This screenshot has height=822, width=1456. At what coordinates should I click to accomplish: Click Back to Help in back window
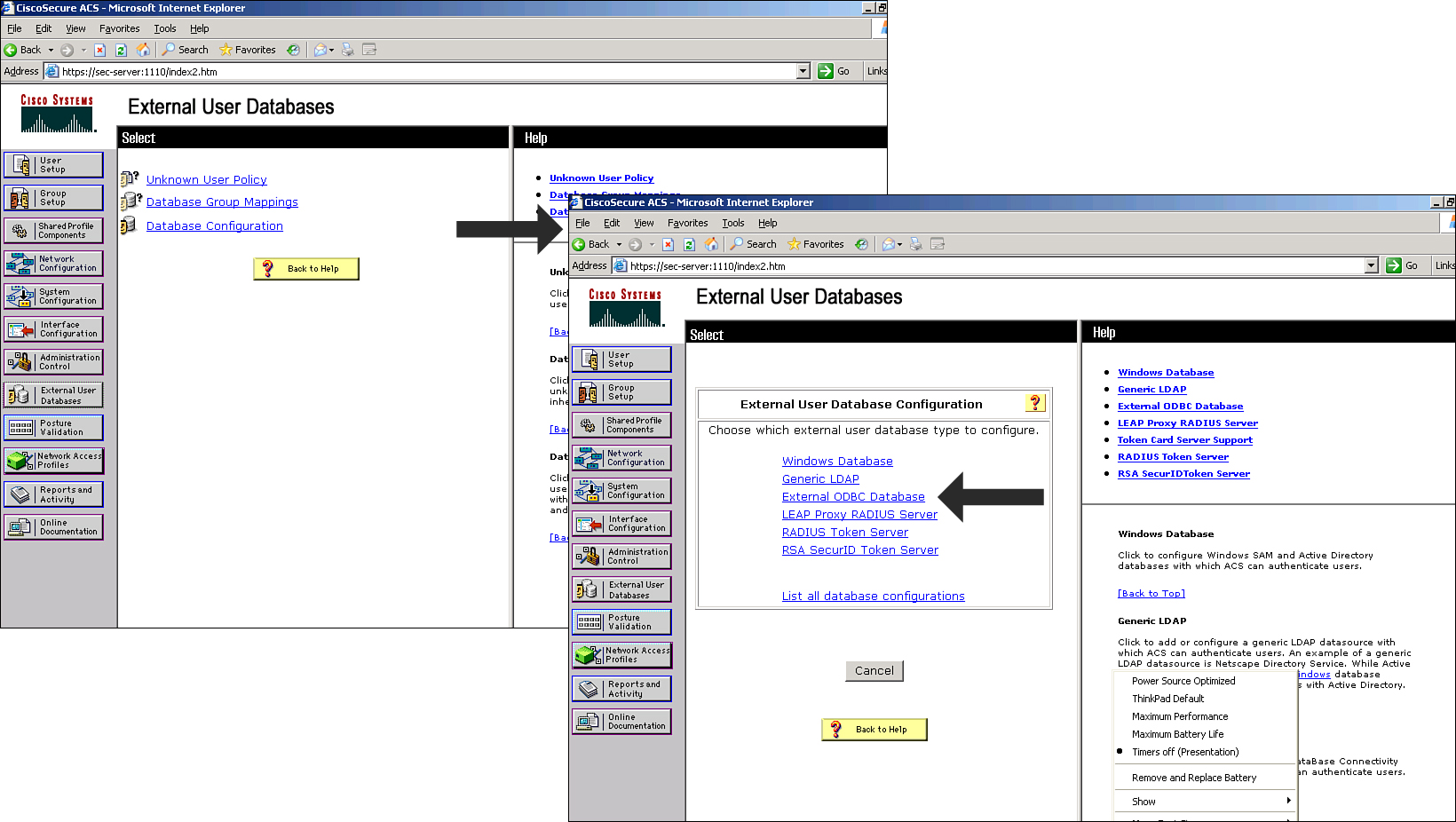pyautogui.click(x=306, y=268)
